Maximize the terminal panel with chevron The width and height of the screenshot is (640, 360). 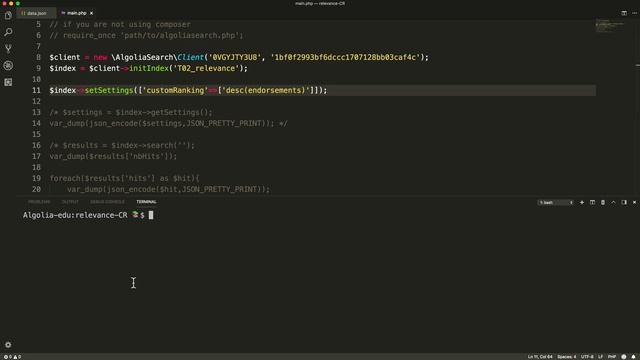pos(613,202)
